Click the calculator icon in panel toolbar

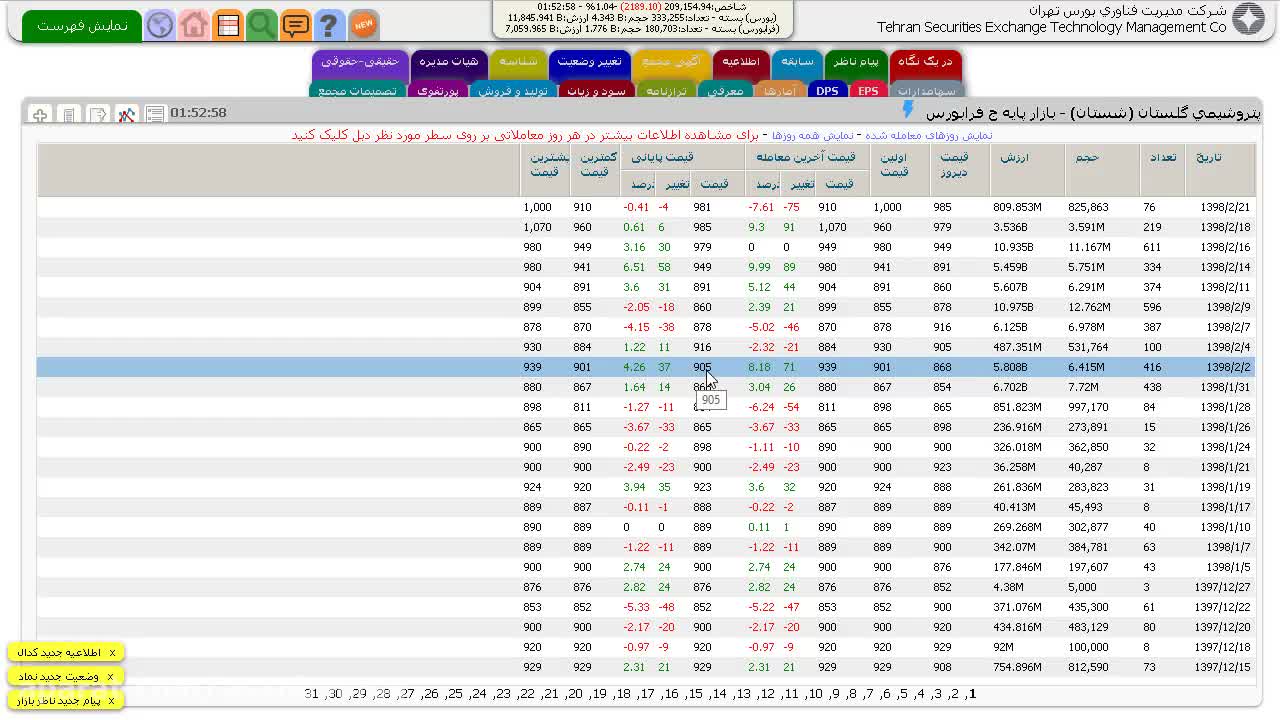pos(69,115)
